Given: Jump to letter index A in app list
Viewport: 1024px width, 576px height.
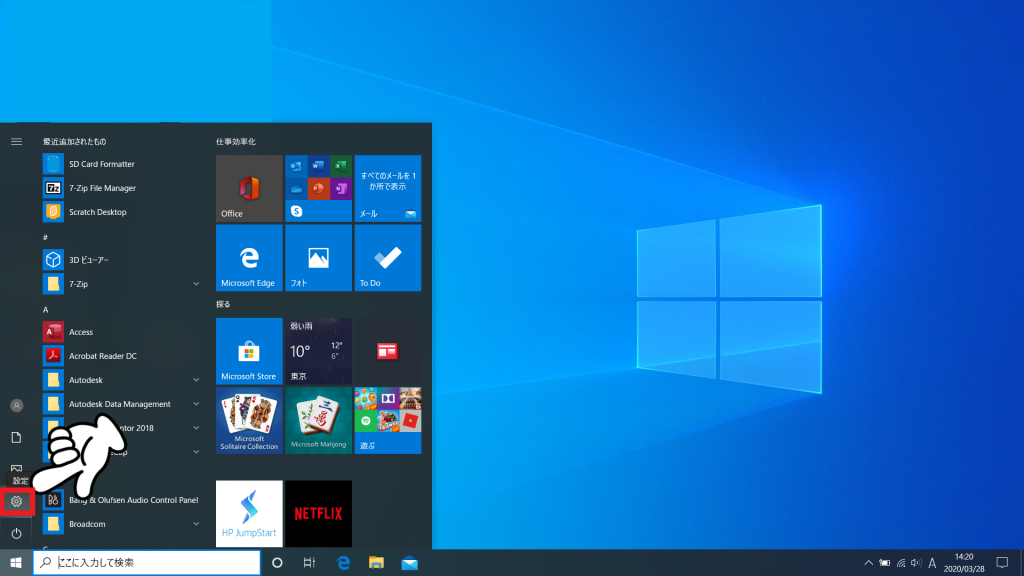Looking at the screenshot, I should pyautogui.click(x=46, y=310).
